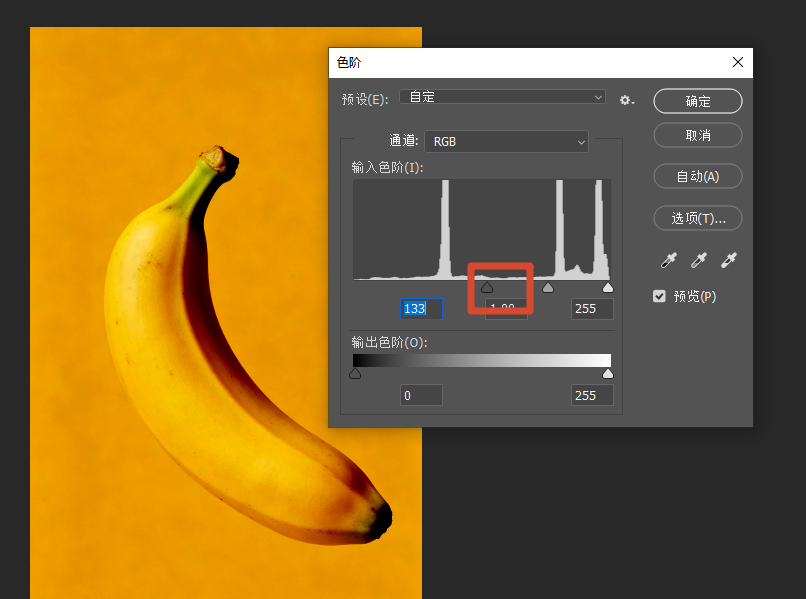The height and width of the screenshot is (599, 806).
Task: Click the 自动(A) button
Action: 698,176
